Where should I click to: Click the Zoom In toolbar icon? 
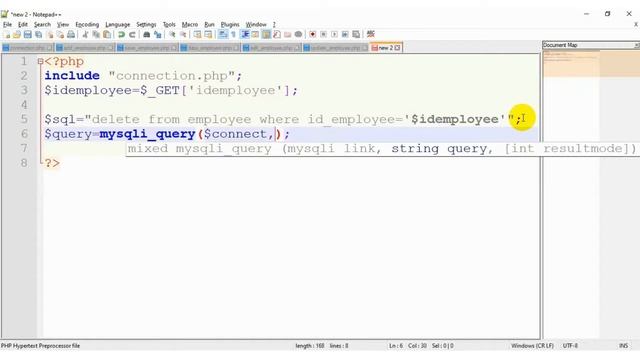172,35
